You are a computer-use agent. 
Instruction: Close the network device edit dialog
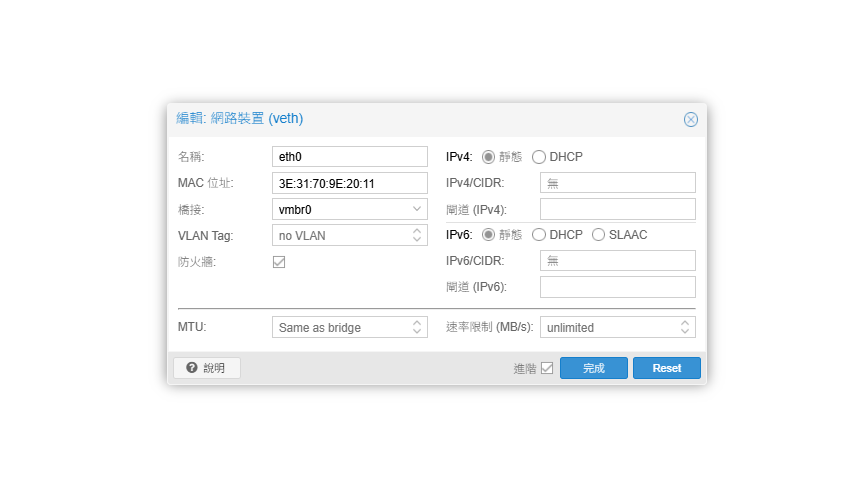pyautogui.click(x=690, y=119)
